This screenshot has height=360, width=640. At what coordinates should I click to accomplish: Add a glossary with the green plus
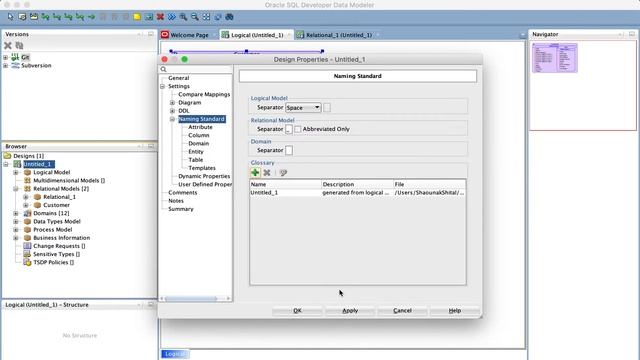coord(255,173)
